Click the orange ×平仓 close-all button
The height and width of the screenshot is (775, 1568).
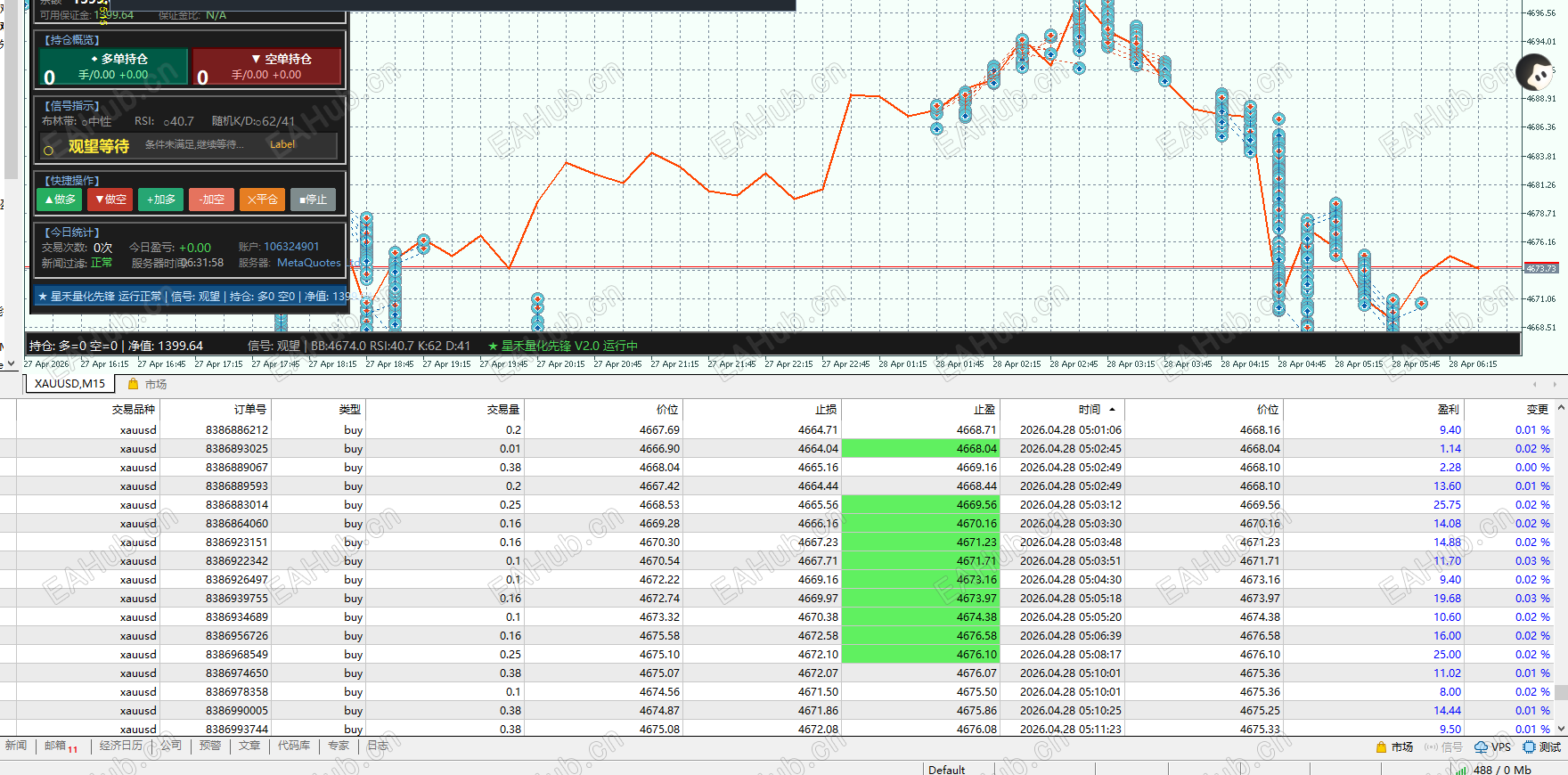tap(263, 200)
